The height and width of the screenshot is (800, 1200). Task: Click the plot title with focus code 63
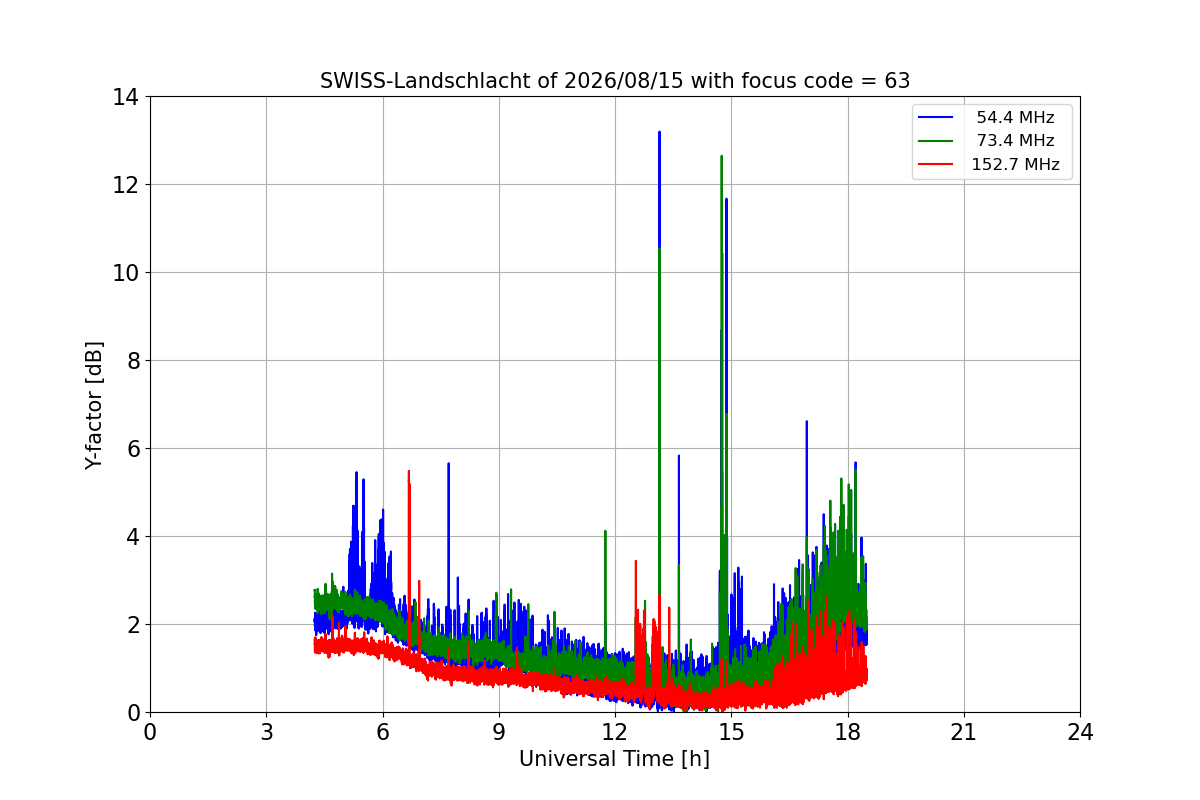pos(615,81)
